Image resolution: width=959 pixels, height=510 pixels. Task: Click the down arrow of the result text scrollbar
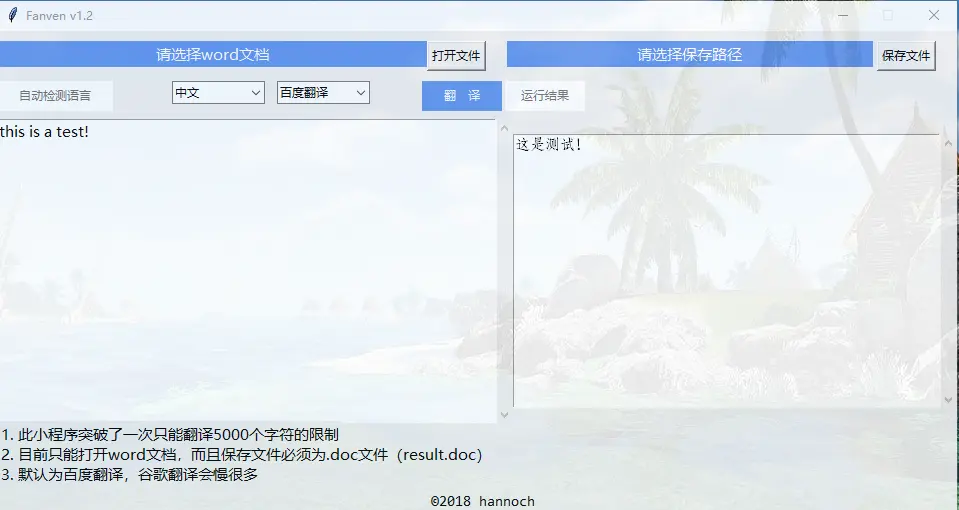949,401
